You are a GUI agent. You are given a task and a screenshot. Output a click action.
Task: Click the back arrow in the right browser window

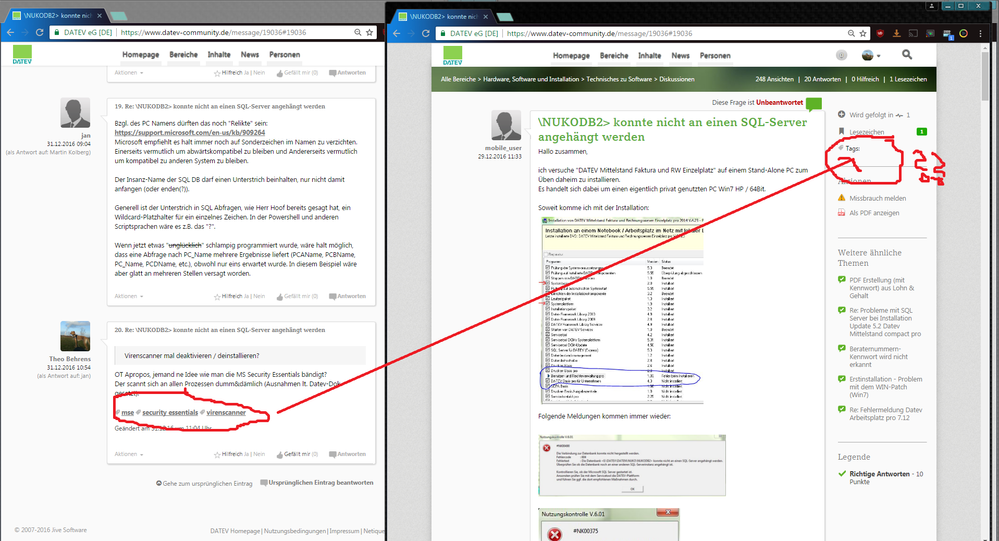point(397,33)
